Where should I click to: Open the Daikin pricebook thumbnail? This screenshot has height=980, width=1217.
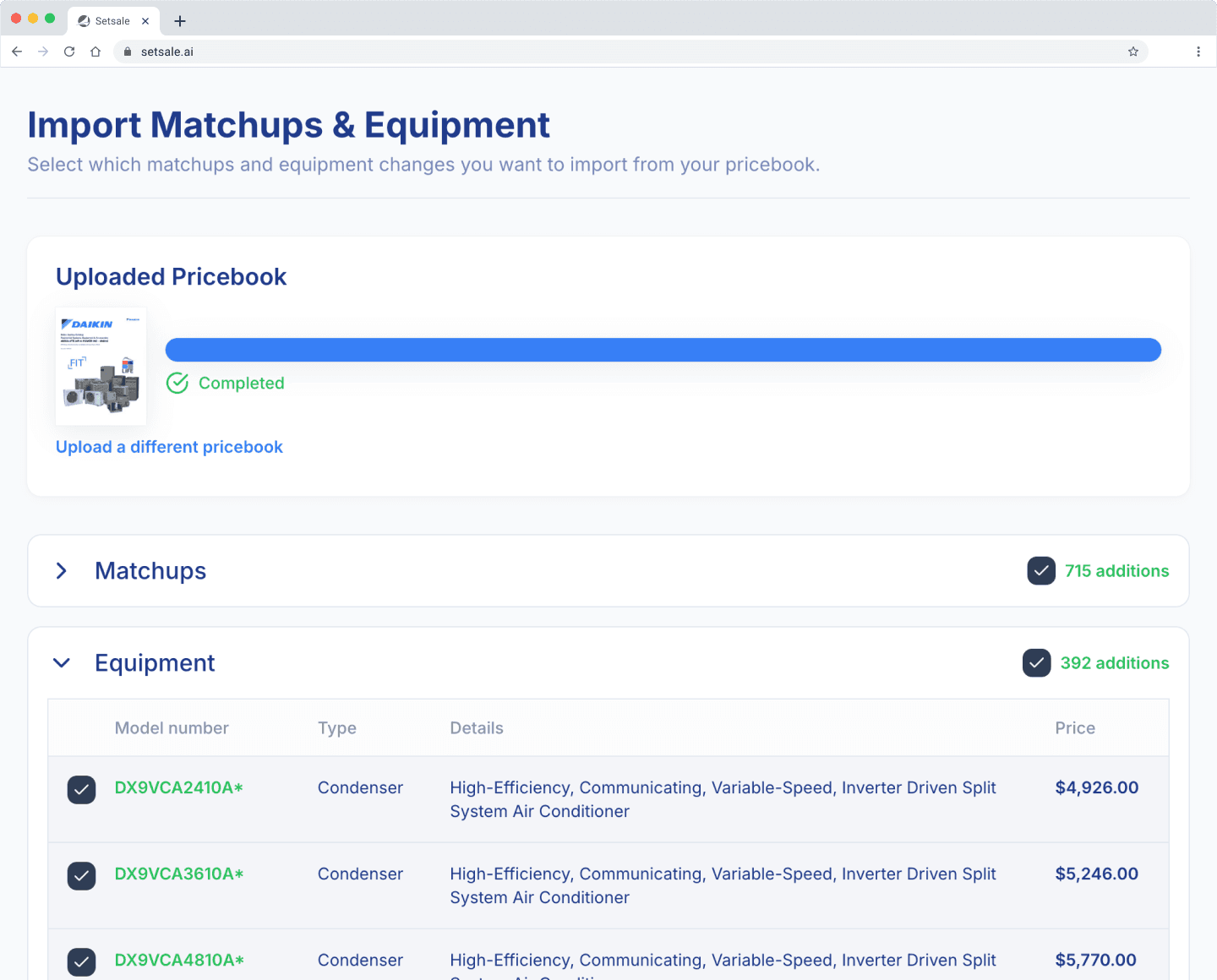coord(101,366)
